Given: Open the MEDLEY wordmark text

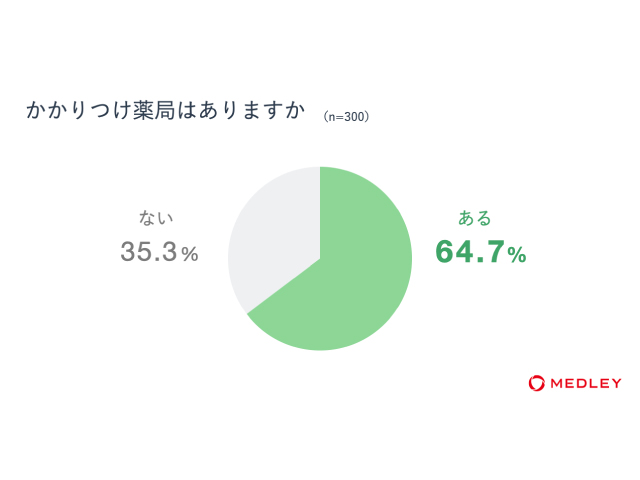Looking at the screenshot, I should 586,383.
